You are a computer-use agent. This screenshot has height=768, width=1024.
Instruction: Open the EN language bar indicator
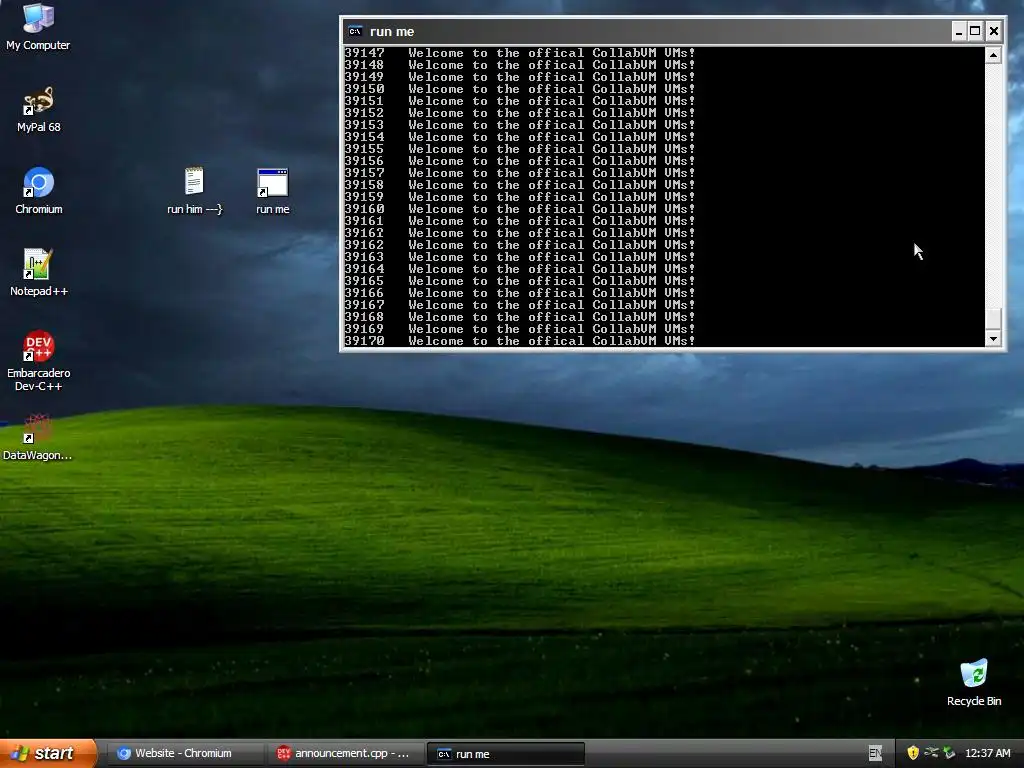point(875,753)
